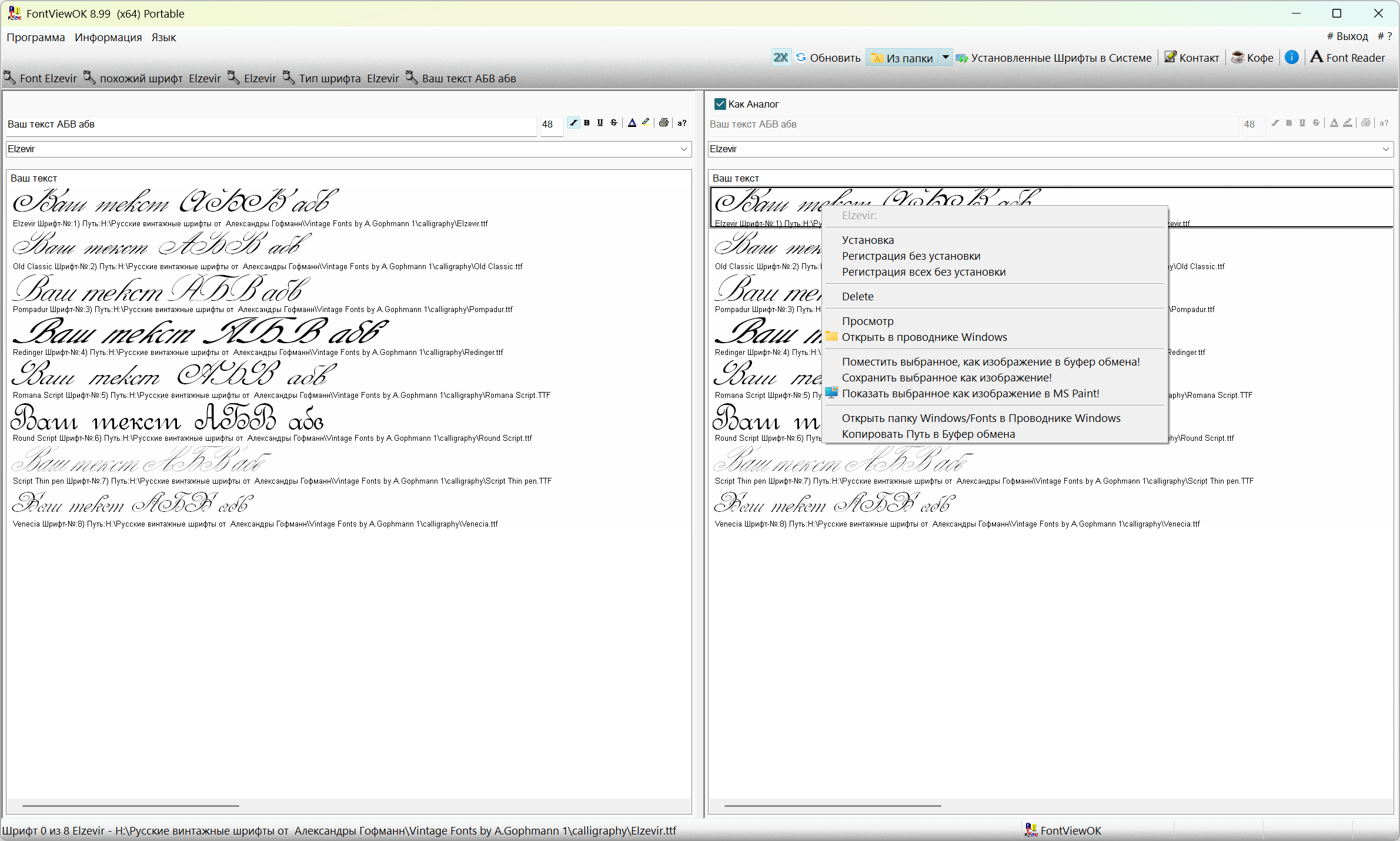Open the Язык menu
Image resolution: width=1400 pixels, height=841 pixels.
(x=163, y=38)
